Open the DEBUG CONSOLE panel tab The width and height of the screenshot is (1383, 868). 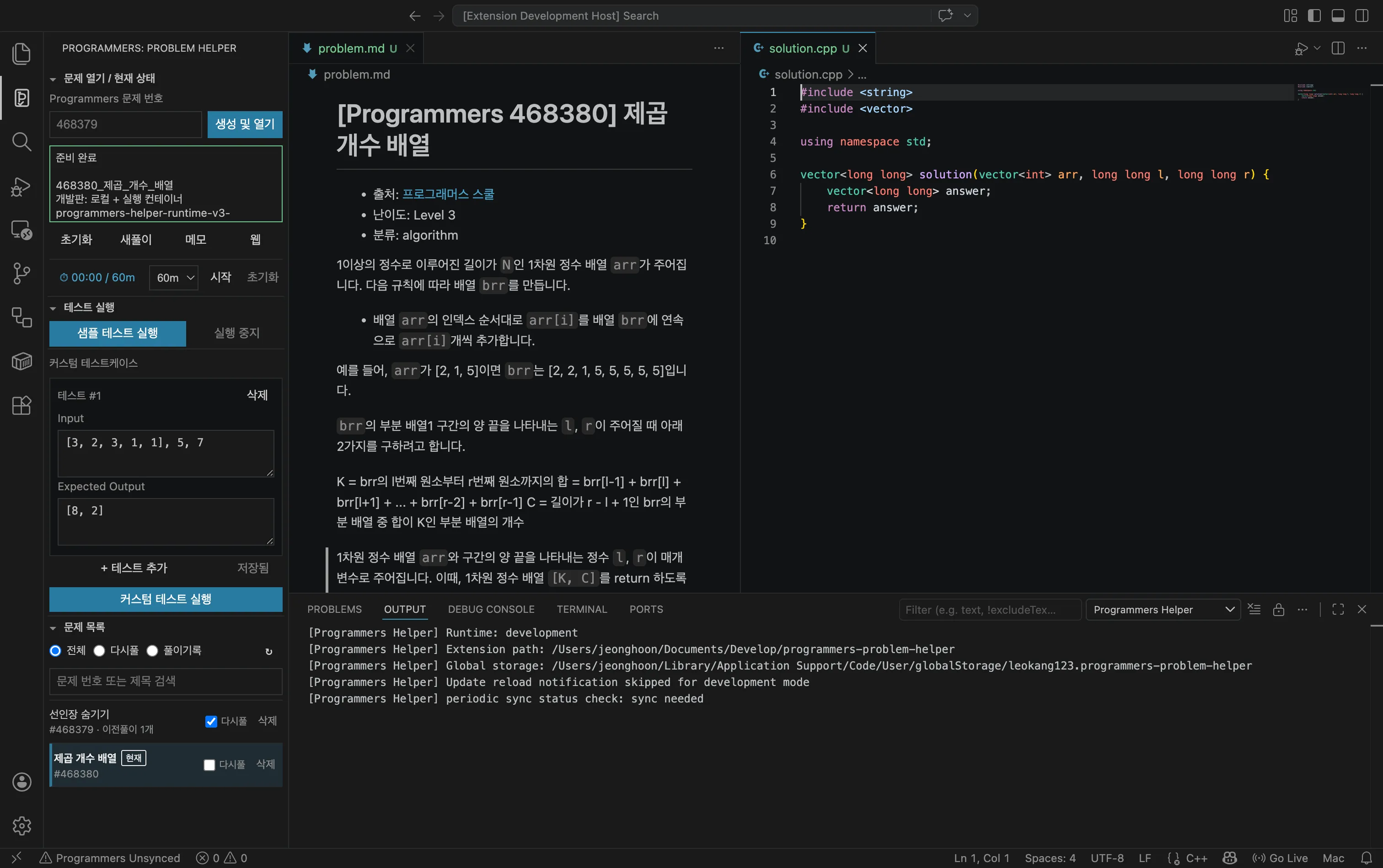(x=491, y=609)
